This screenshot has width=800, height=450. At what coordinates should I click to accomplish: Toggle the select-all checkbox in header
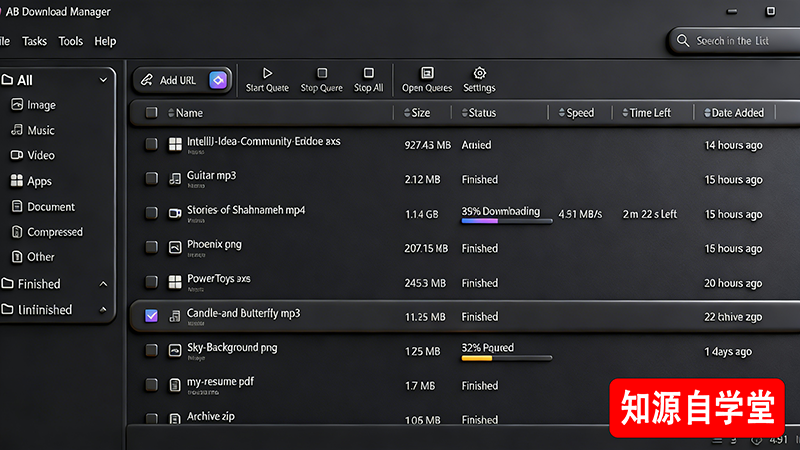tap(151, 113)
